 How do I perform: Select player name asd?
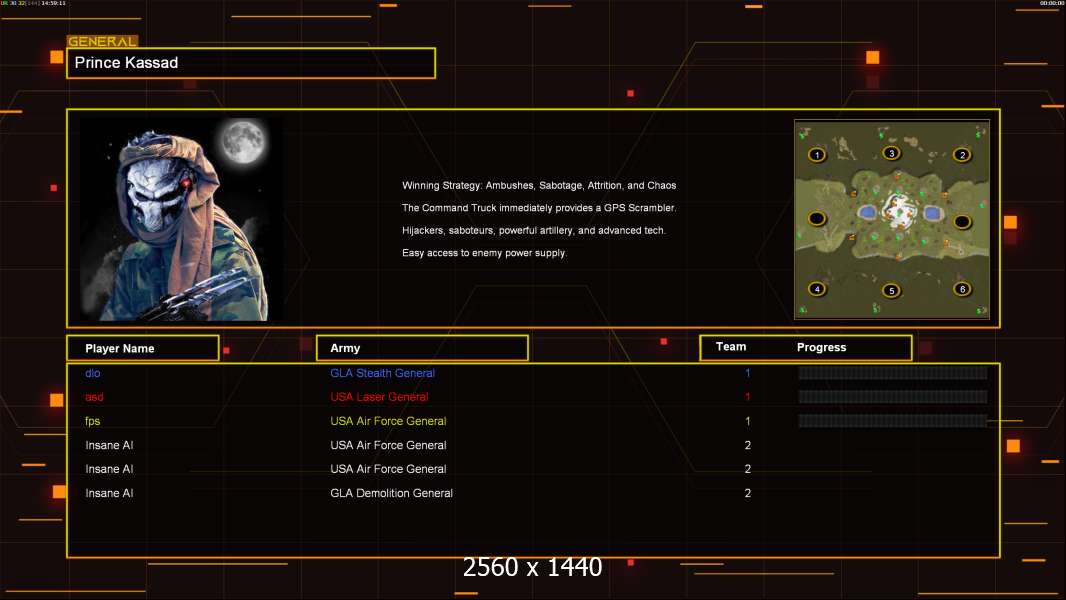[94, 397]
